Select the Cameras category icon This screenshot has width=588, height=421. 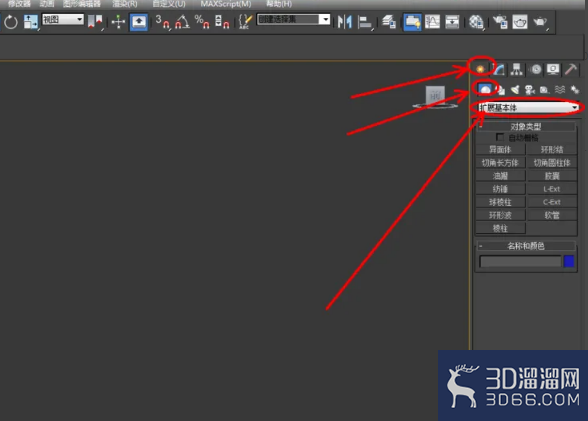(x=530, y=90)
